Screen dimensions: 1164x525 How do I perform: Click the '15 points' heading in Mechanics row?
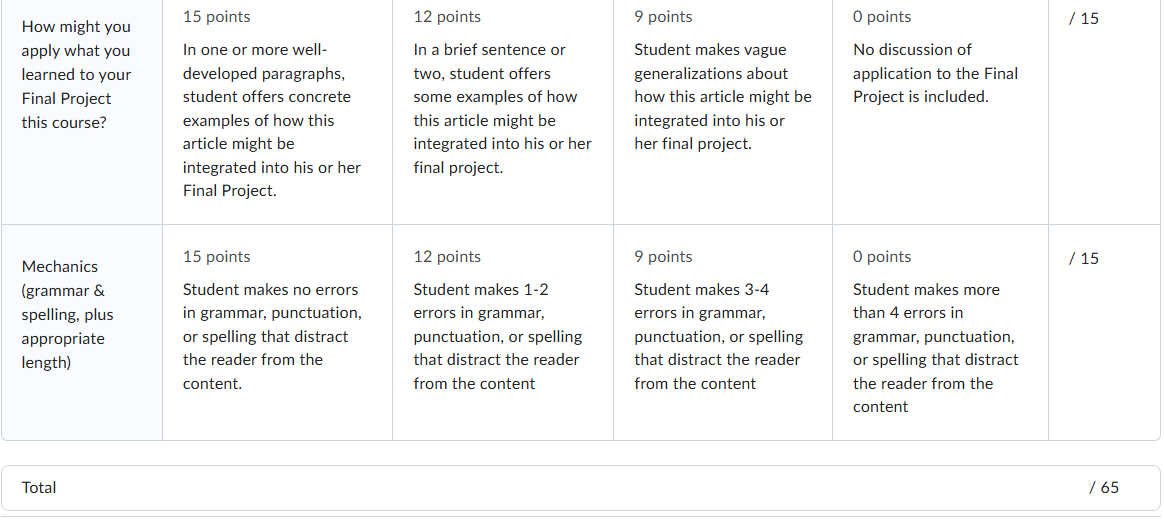click(x=217, y=257)
